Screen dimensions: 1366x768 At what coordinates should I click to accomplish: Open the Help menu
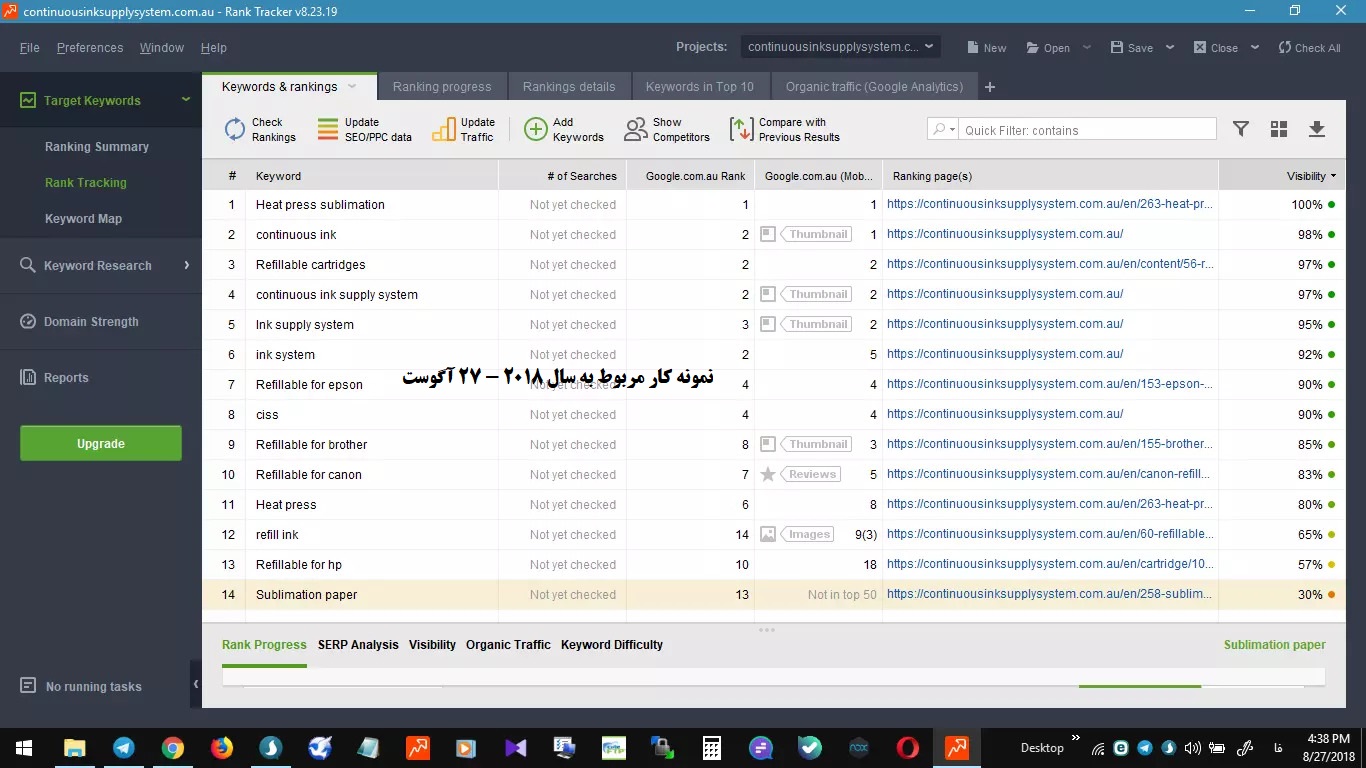coord(214,48)
